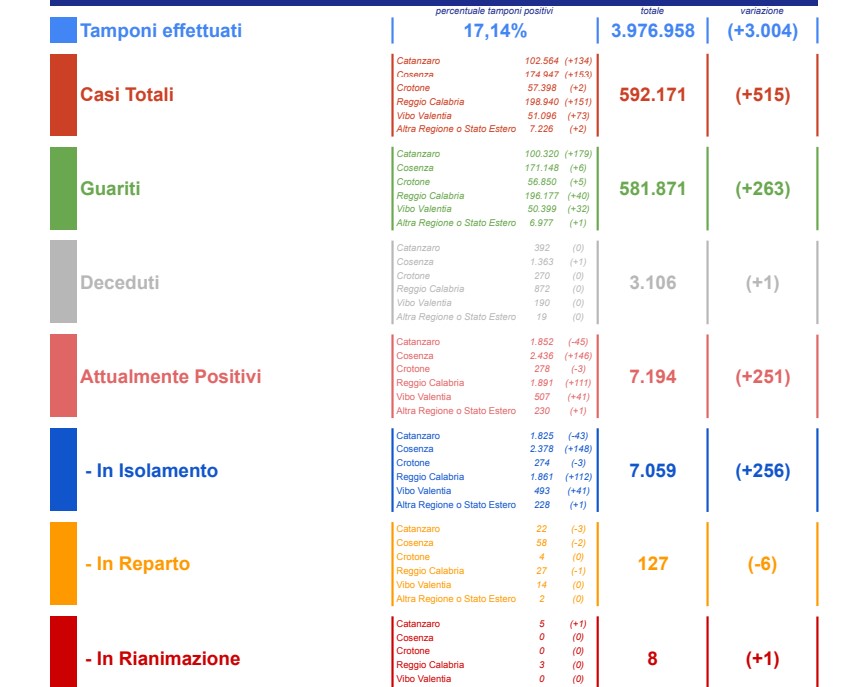Click the variazione column header

pyautogui.click(x=762, y=10)
